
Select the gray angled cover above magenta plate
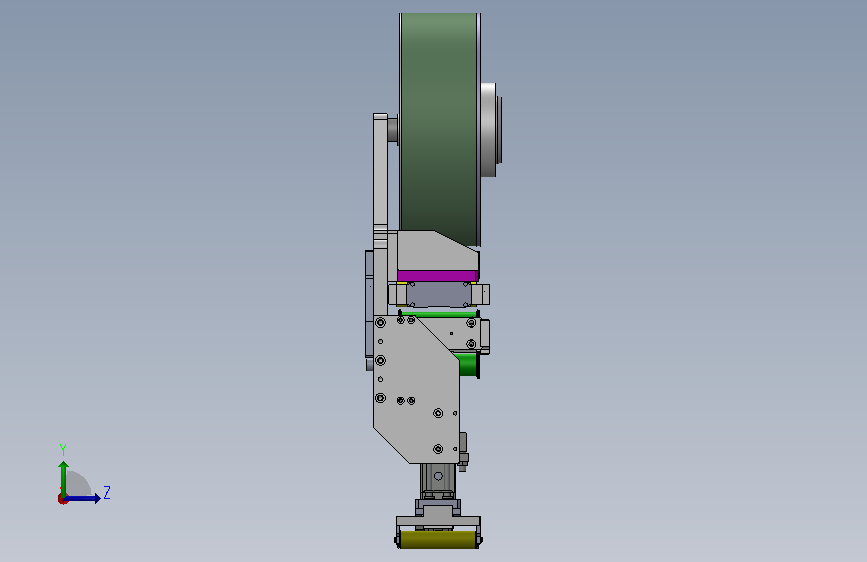[x=437, y=251]
